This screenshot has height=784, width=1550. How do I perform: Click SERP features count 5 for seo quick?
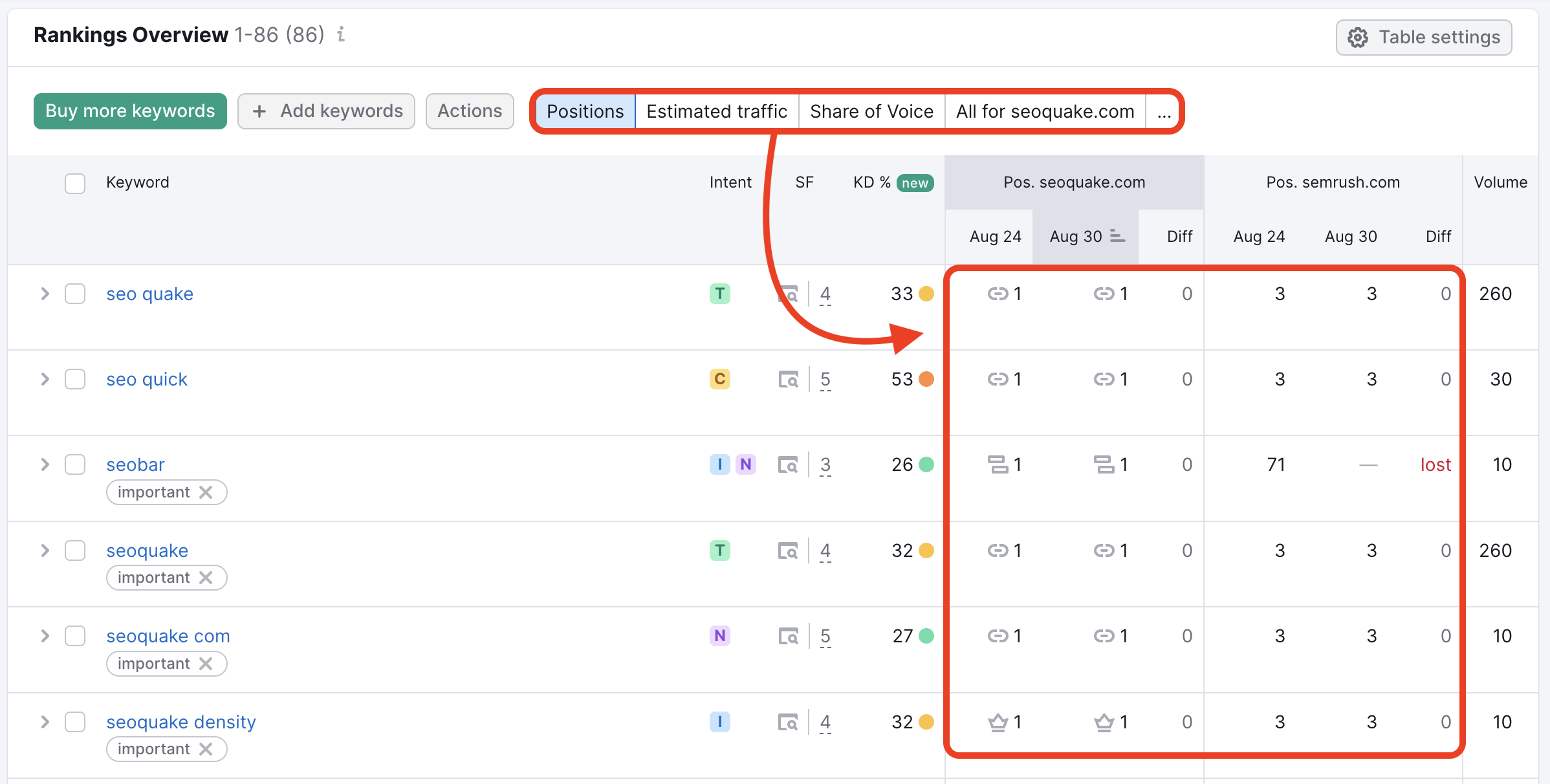coord(825,380)
